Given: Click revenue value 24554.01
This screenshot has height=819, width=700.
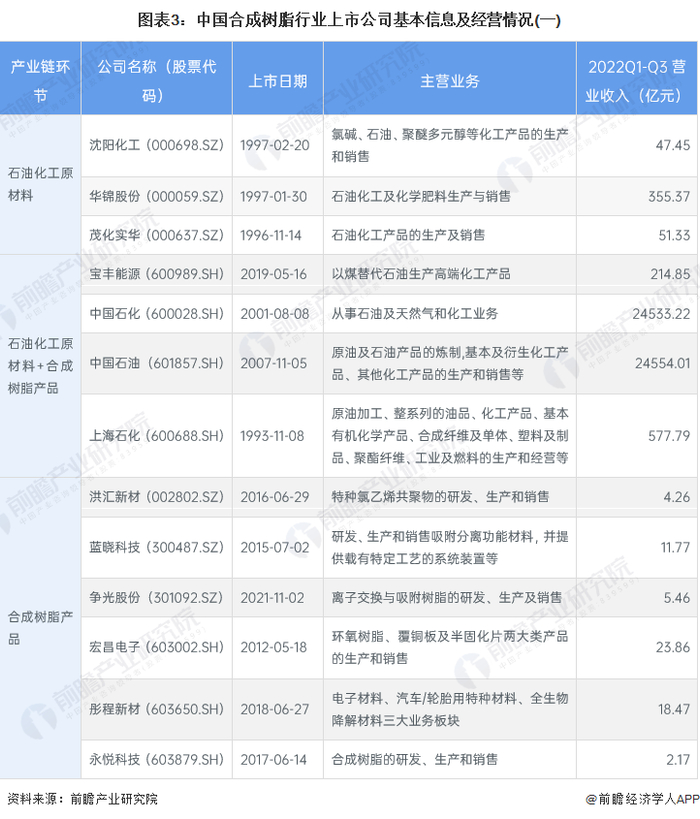Looking at the screenshot, I should click(662, 363).
